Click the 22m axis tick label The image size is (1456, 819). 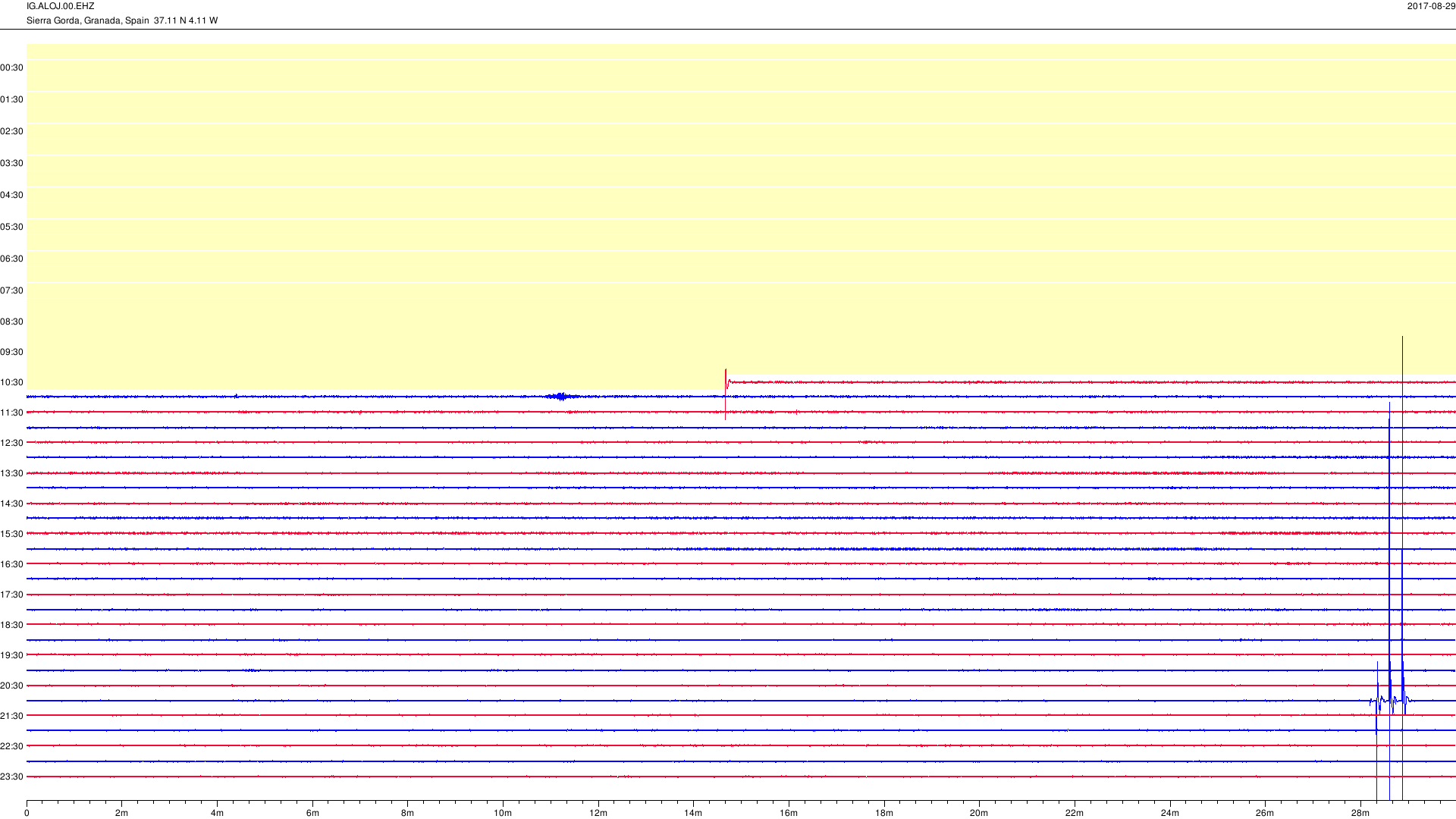point(1075,813)
